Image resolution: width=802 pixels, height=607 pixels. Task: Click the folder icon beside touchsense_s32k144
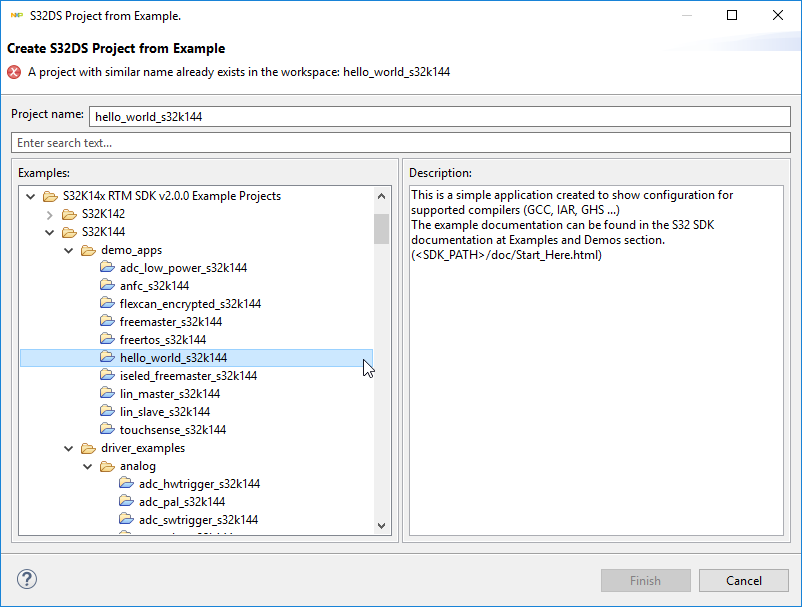(107, 430)
